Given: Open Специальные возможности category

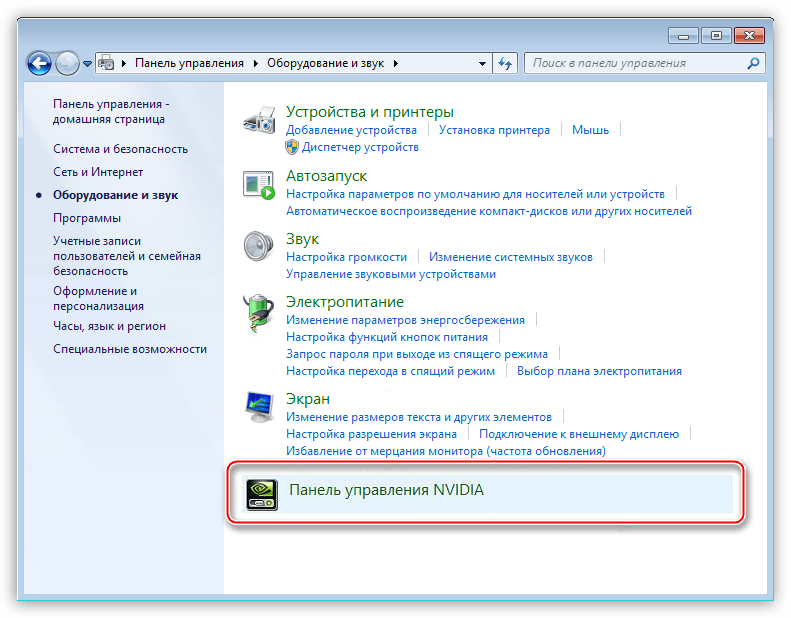Looking at the screenshot, I should [x=130, y=349].
